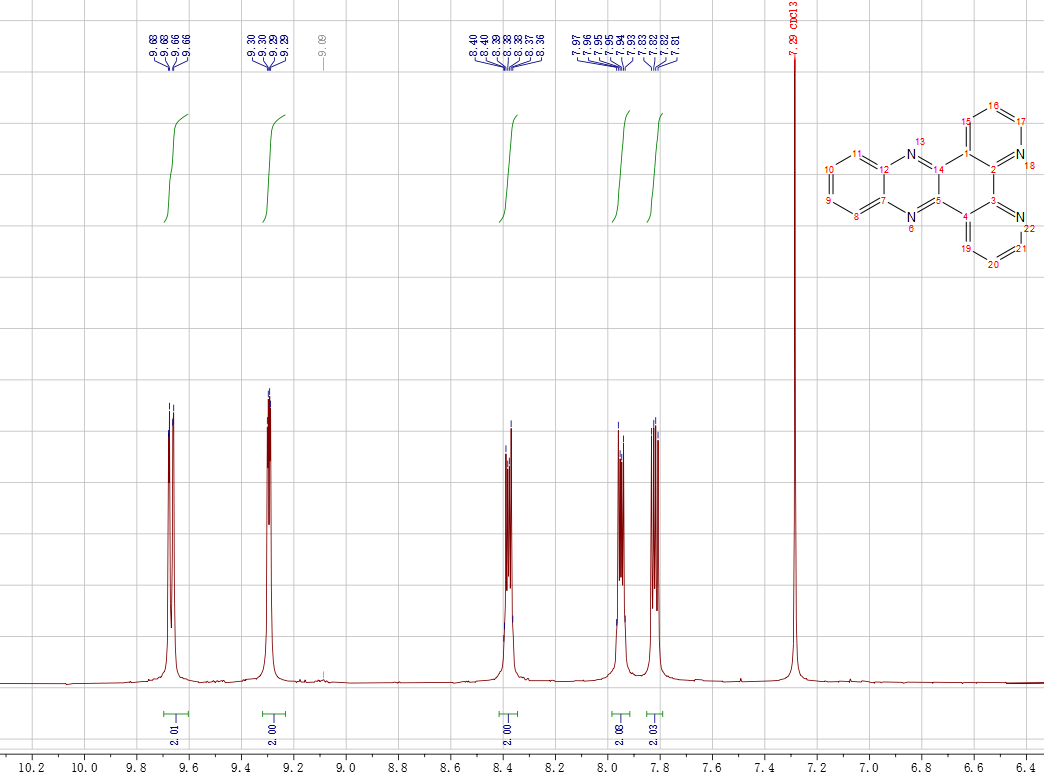Image resolution: width=1044 pixels, height=778 pixels.
Task: Click the integral label below the 8.38 peak
Action: click(508, 737)
